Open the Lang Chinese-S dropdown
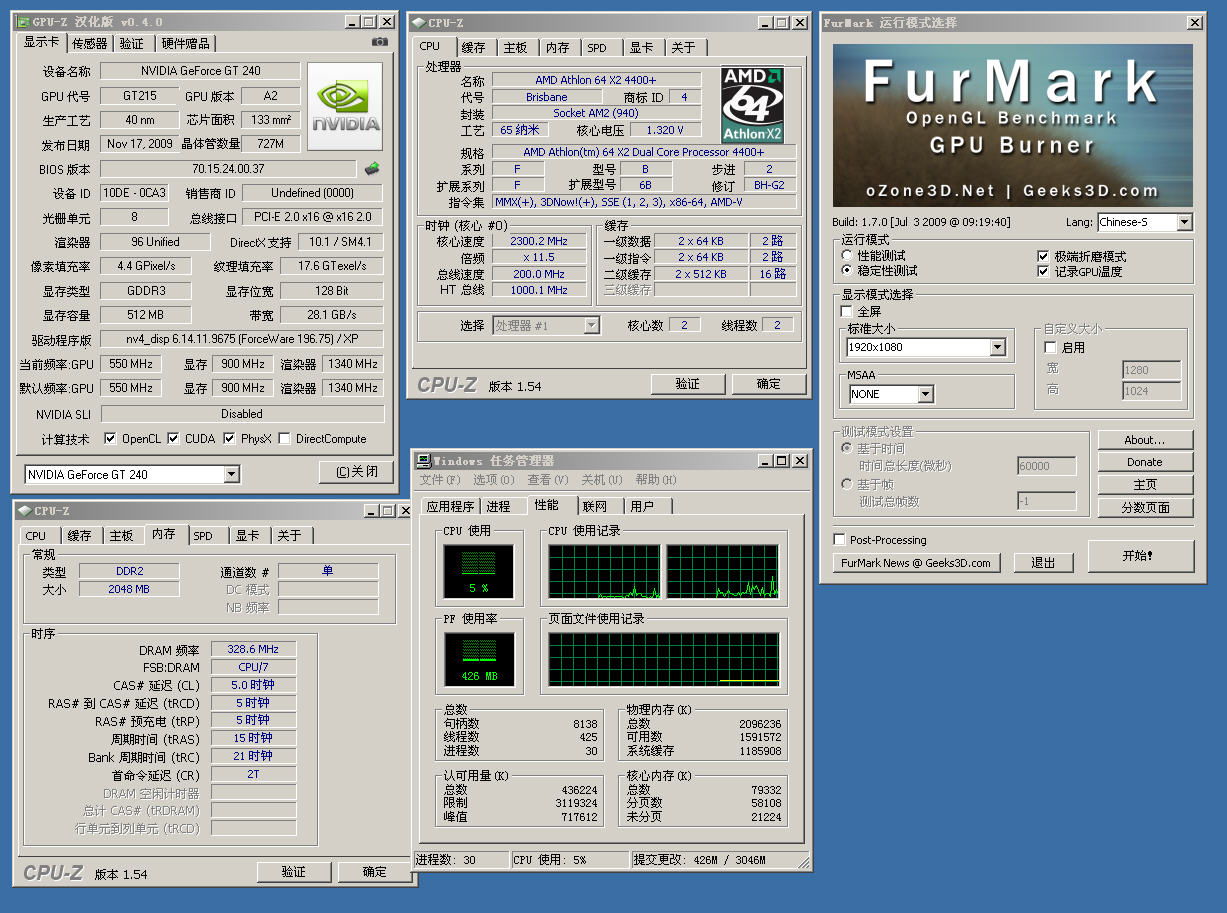The image size is (1227, 913). 1184,222
